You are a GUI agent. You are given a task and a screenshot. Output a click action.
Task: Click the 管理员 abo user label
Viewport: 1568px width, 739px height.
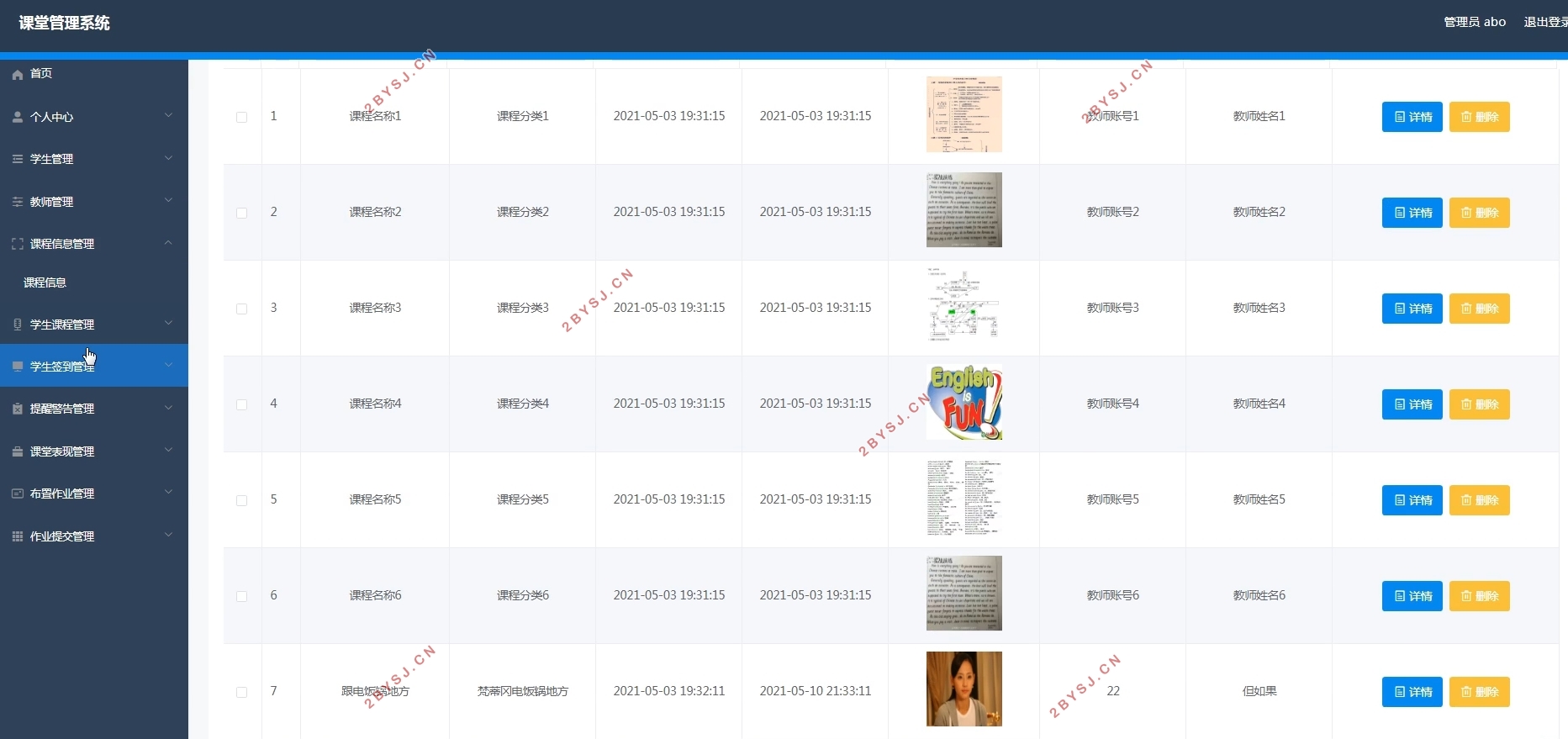click(x=1475, y=22)
